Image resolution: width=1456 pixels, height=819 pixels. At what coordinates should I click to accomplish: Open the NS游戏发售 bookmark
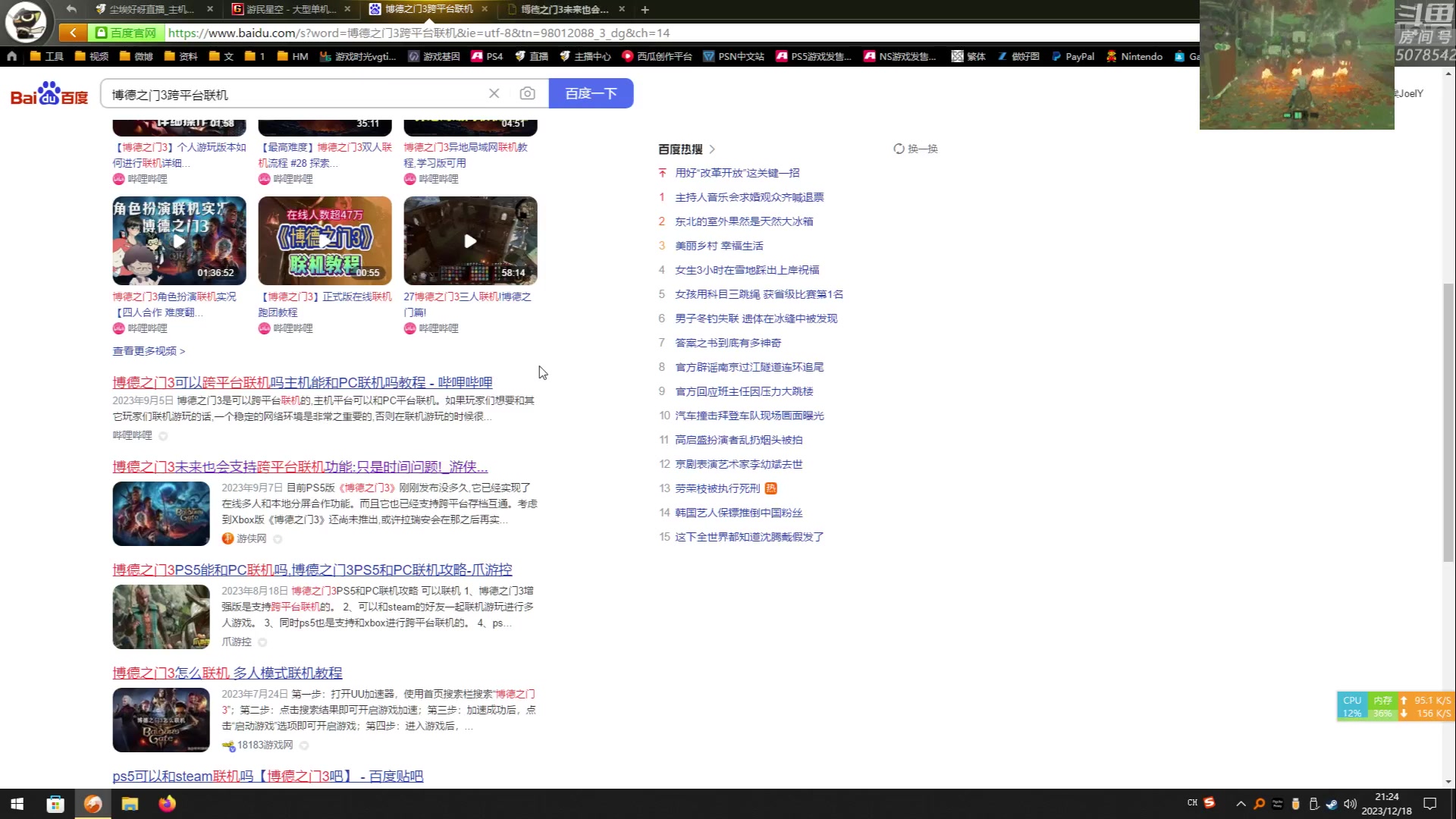(x=899, y=56)
